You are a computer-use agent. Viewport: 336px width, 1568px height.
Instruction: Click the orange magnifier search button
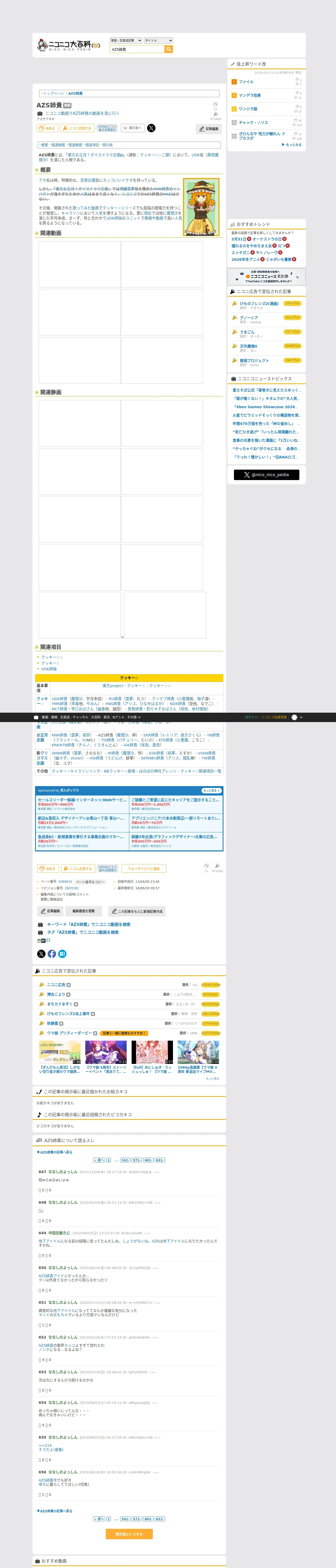pyautogui.click(x=169, y=49)
